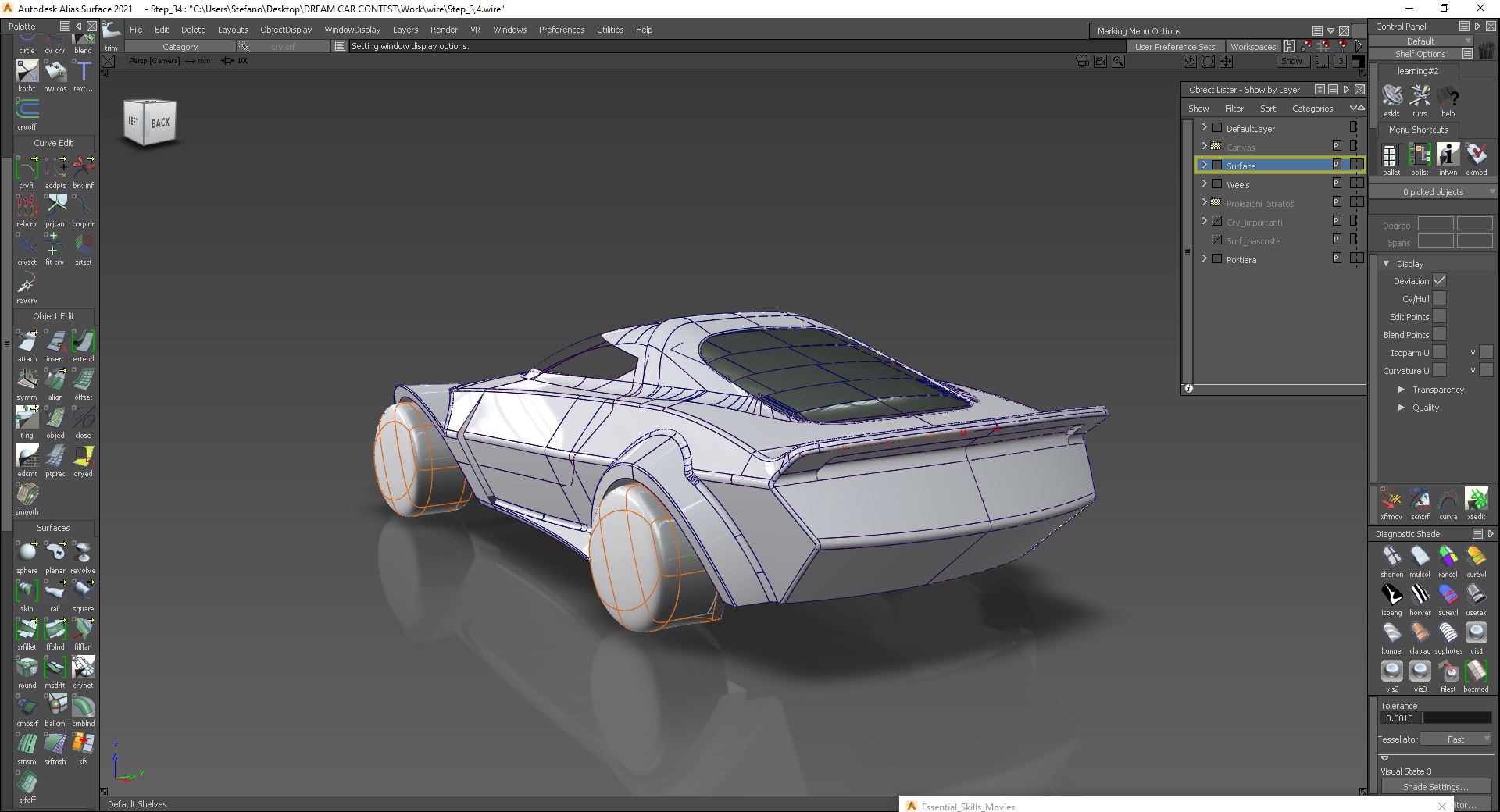Toggle the Deviation display checkbox

[x=1438, y=280]
